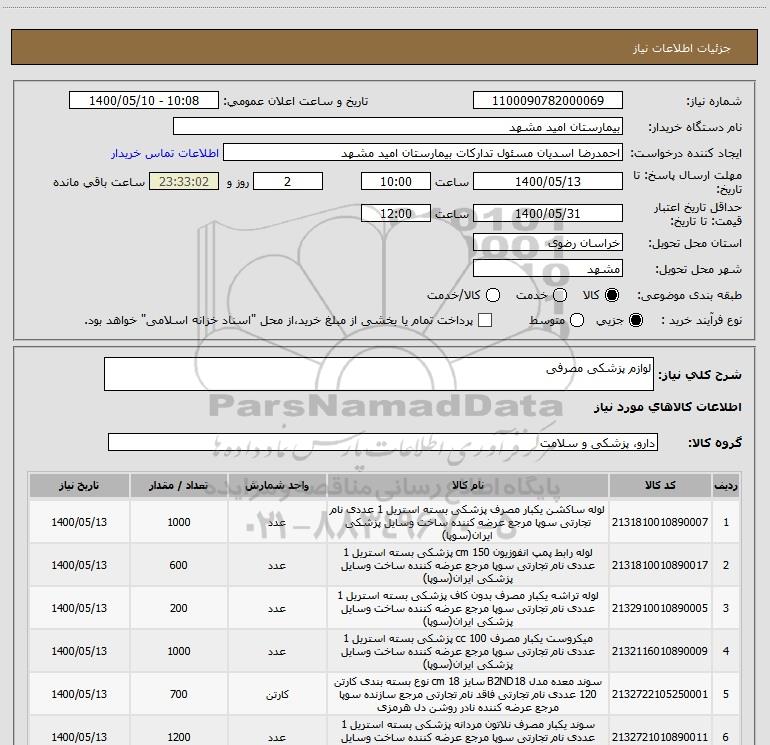This screenshot has width=770, height=745.
Task: Click quantity 700 in row 5
Action: 179,694
